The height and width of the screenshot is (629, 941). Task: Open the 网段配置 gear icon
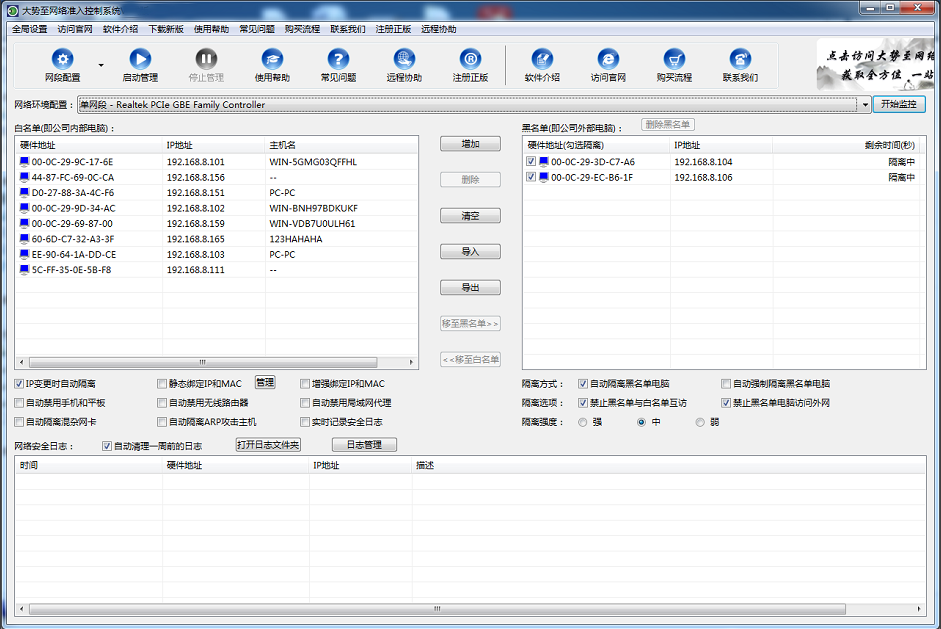(x=62, y=59)
